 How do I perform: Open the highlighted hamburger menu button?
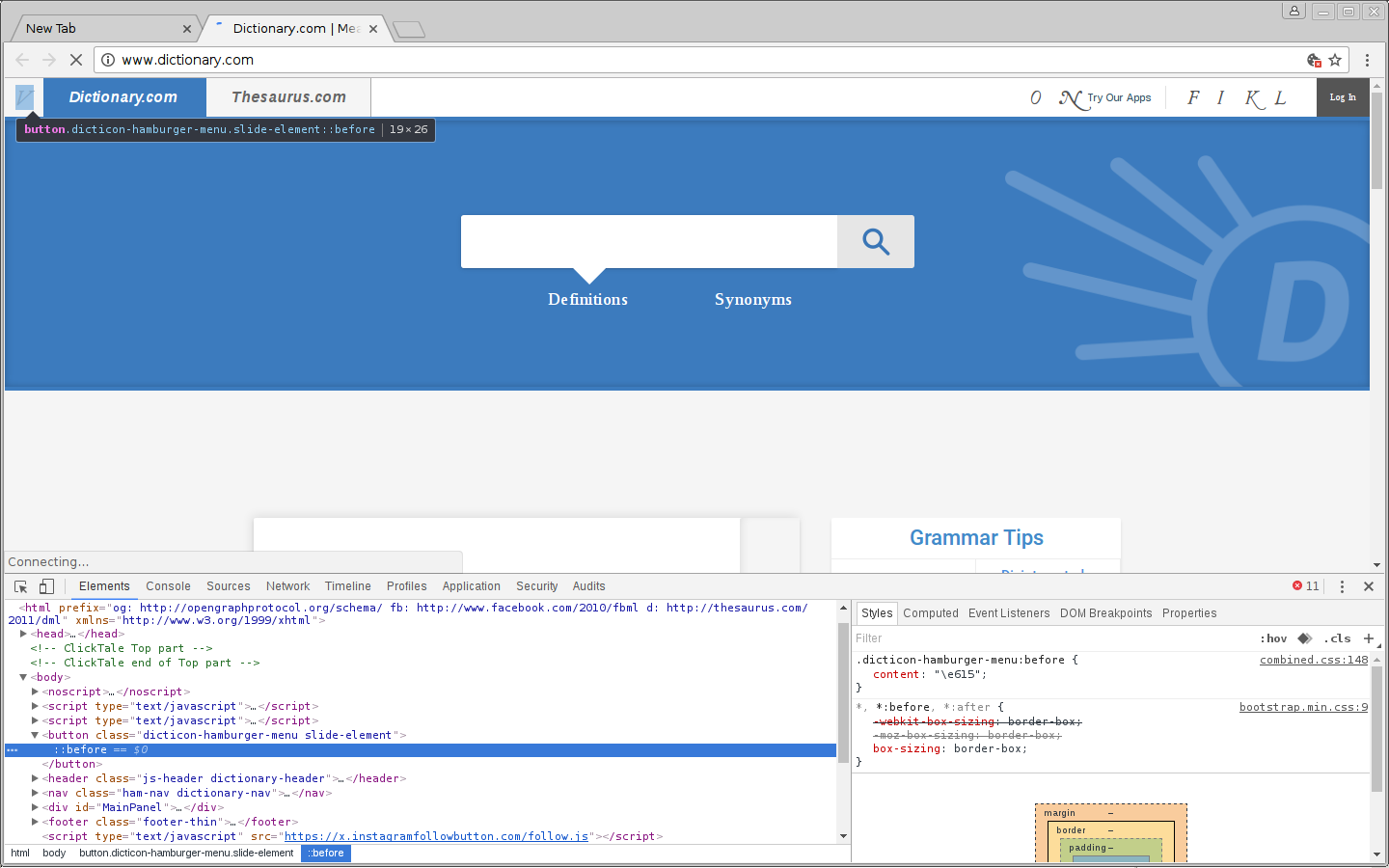tap(25, 97)
